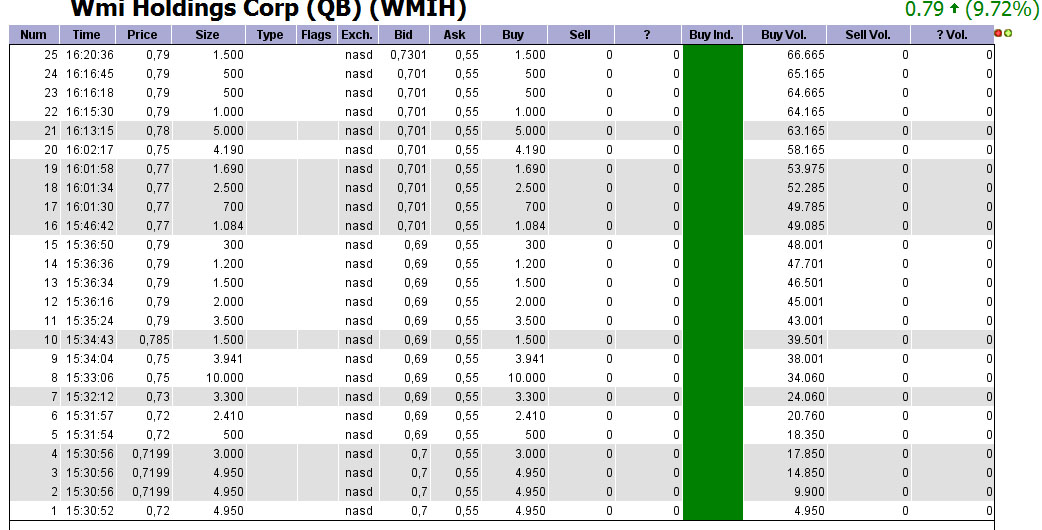The height and width of the screenshot is (530, 1042).
Task: Click the Buy Vol. value 53.975
Action: (x=805, y=169)
